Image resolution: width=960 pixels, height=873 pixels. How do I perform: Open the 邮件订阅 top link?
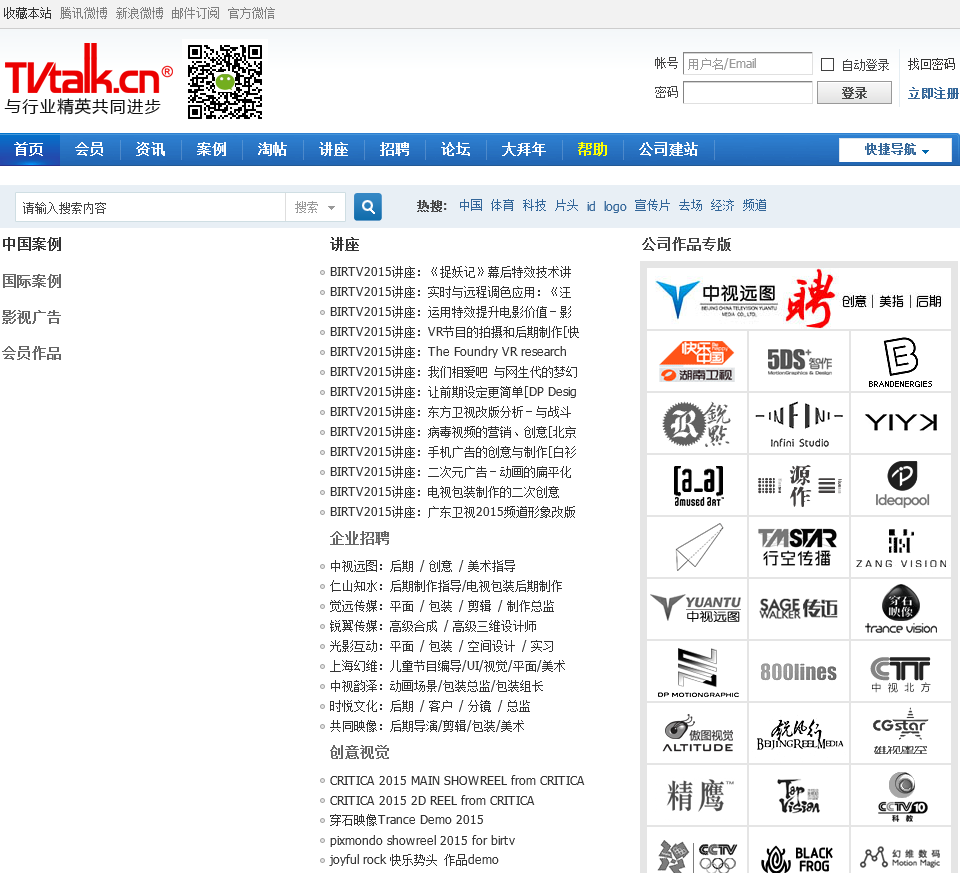pos(195,13)
